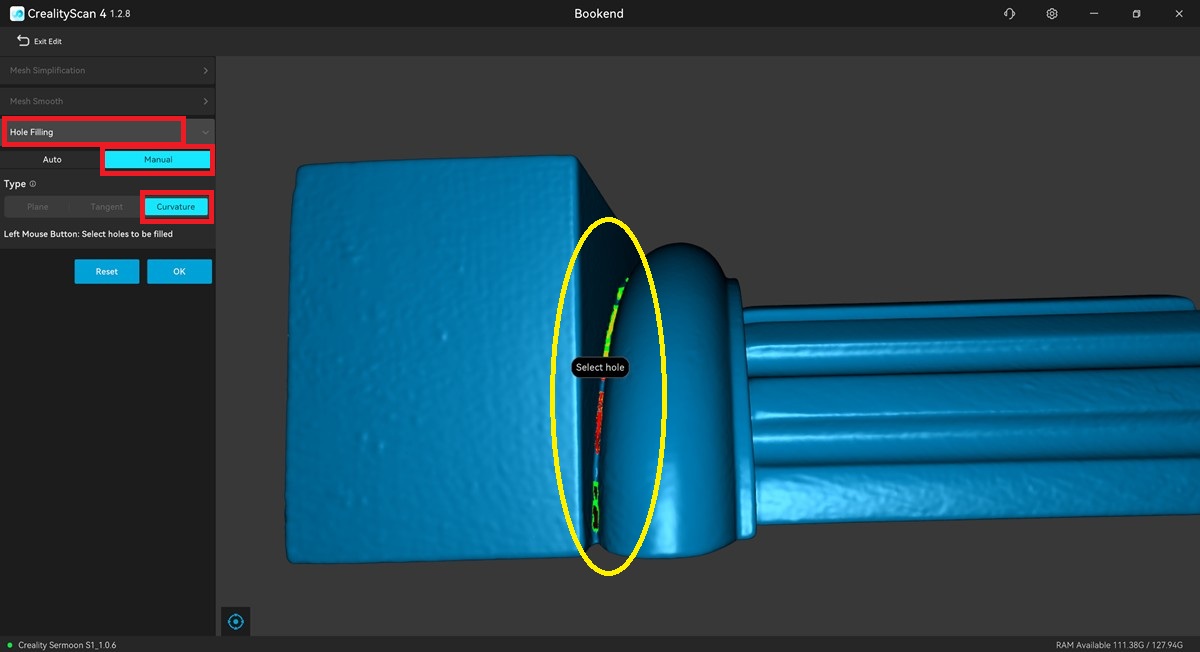Screen dimensions: 1200x652
Task: Choose the Curvature fill type
Action: click(x=176, y=207)
